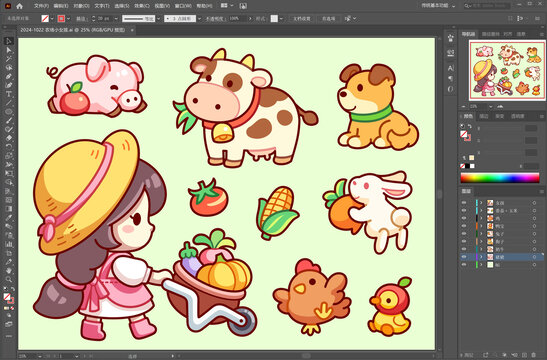This screenshot has height=360, width=547.
Task: Select the Lasso tool
Action: (9, 68)
